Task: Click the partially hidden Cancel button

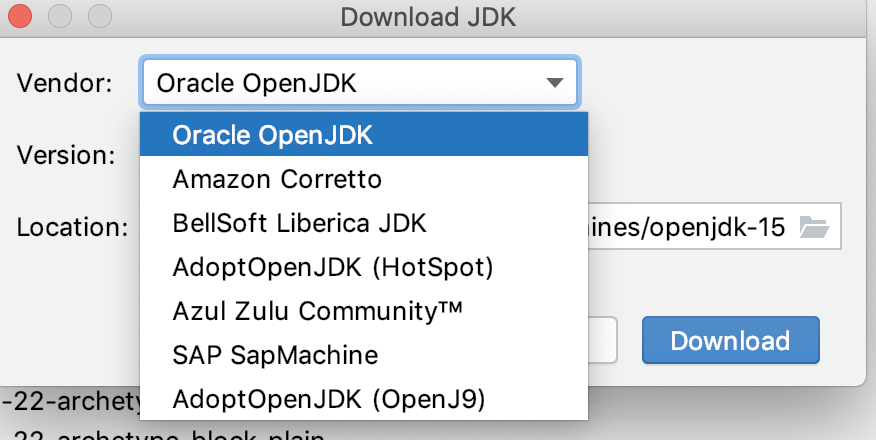Action: point(602,340)
